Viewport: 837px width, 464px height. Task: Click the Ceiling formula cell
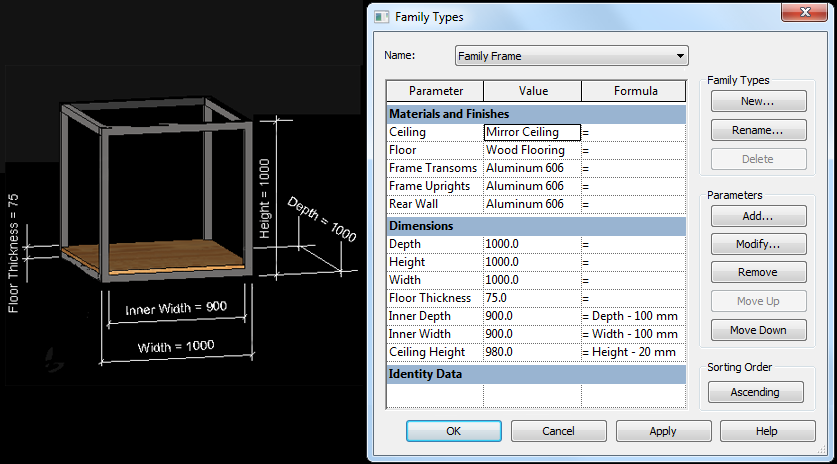click(x=634, y=132)
